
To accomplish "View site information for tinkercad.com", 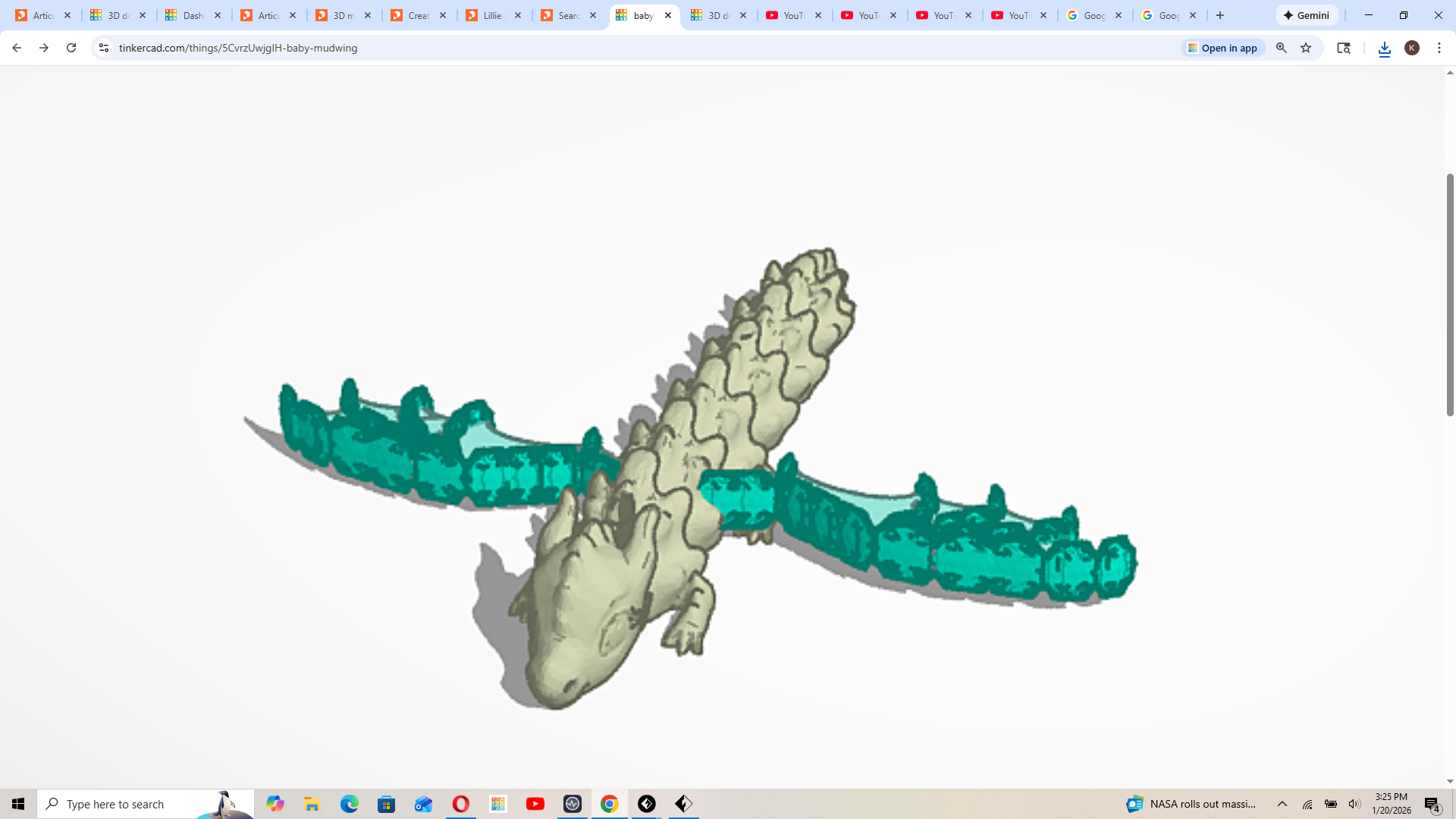I will 104,48.
